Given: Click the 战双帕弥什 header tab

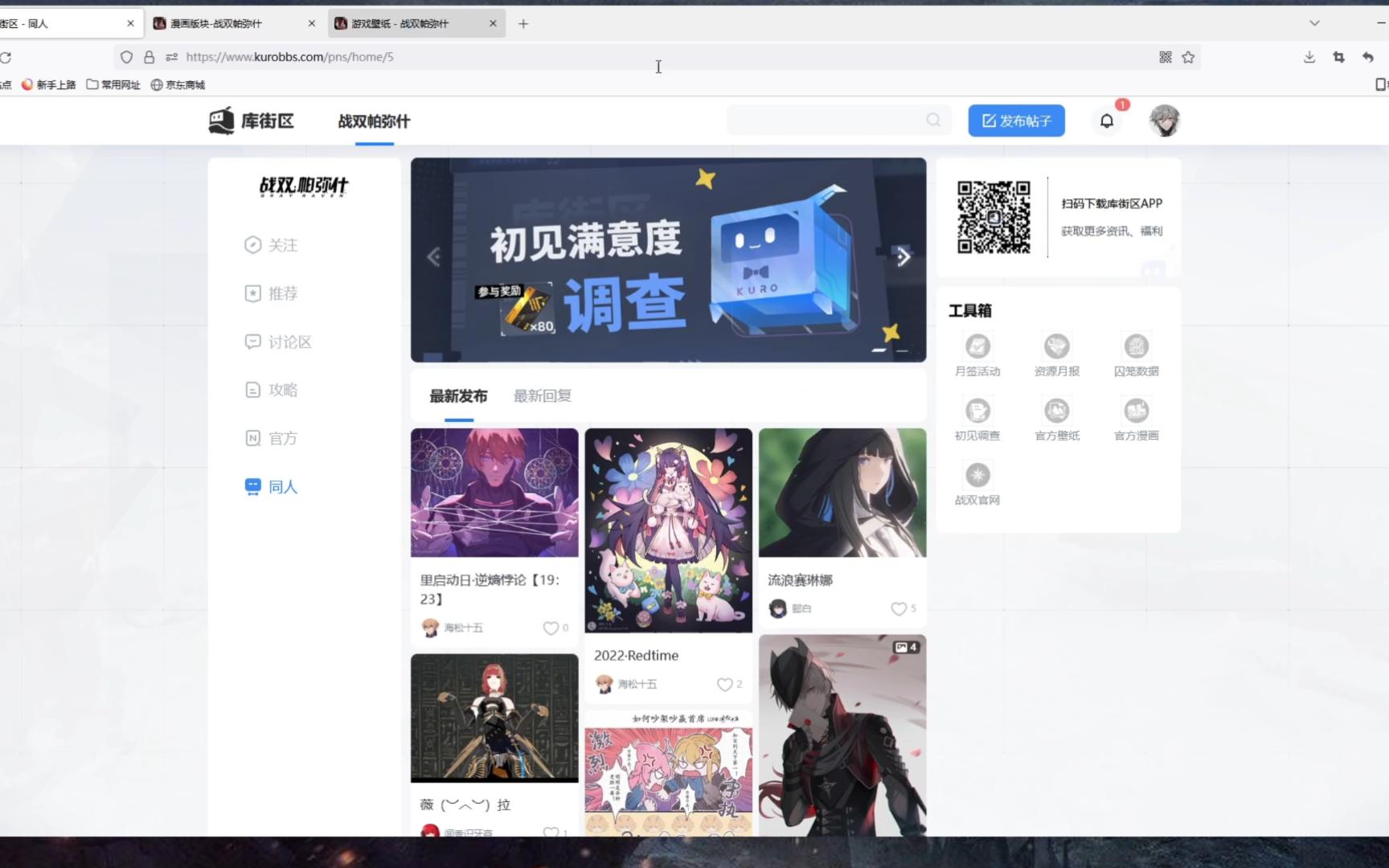Looking at the screenshot, I should 374,121.
